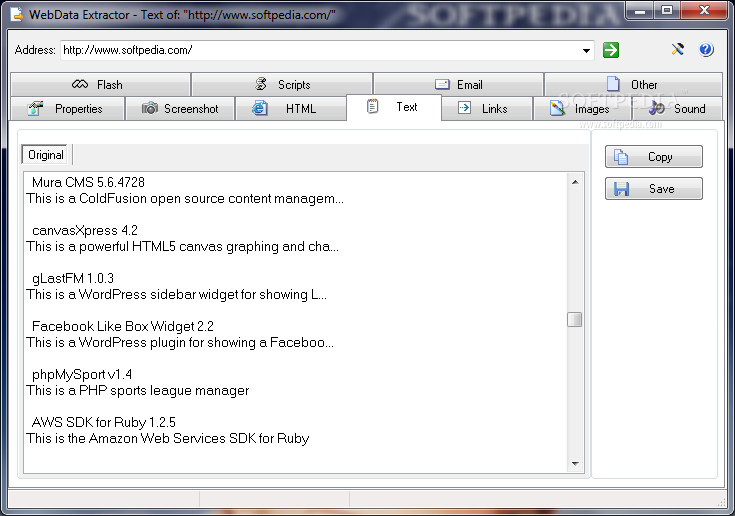Click 'This is a WordPress plugin for showing' line

pyautogui.click(x=180, y=343)
